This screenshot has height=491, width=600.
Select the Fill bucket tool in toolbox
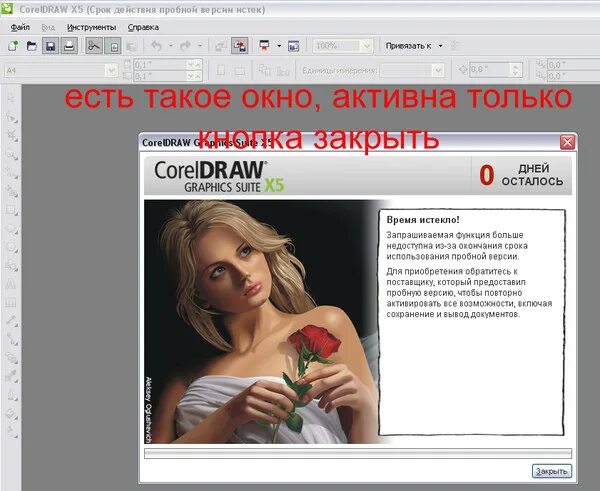tap(11, 414)
